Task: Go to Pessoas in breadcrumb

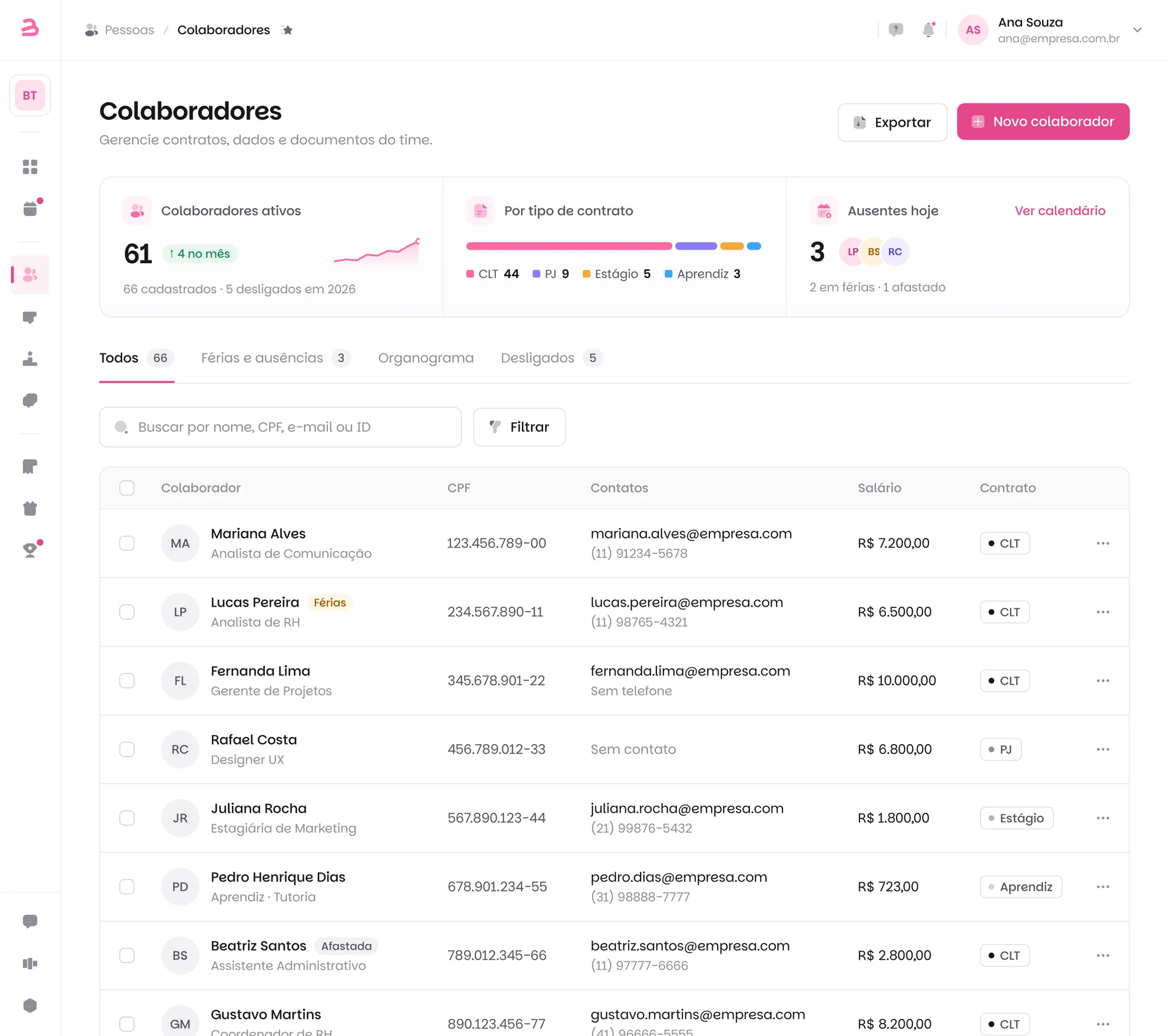Action: tap(130, 30)
